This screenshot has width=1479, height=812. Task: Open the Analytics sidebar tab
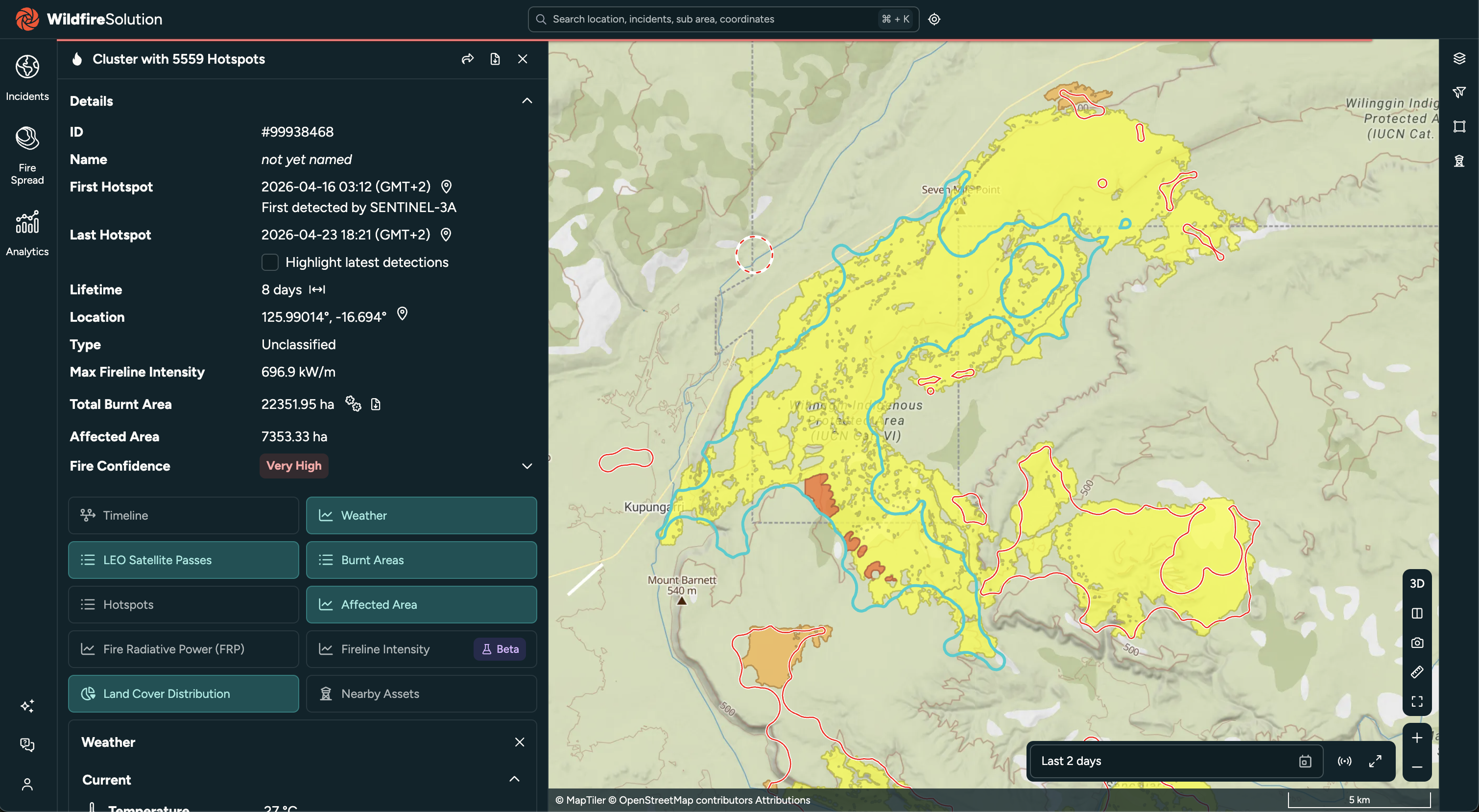27,234
